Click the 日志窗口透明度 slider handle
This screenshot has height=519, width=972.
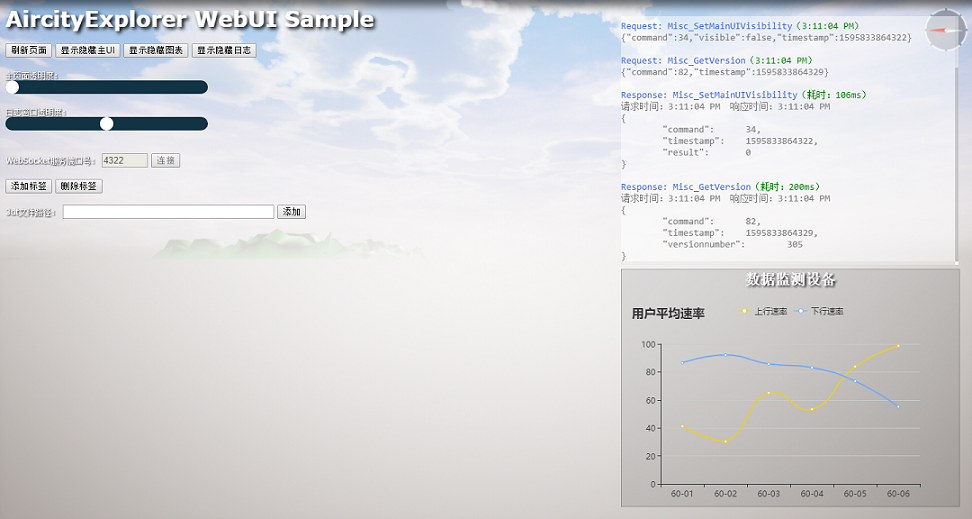(x=107, y=124)
